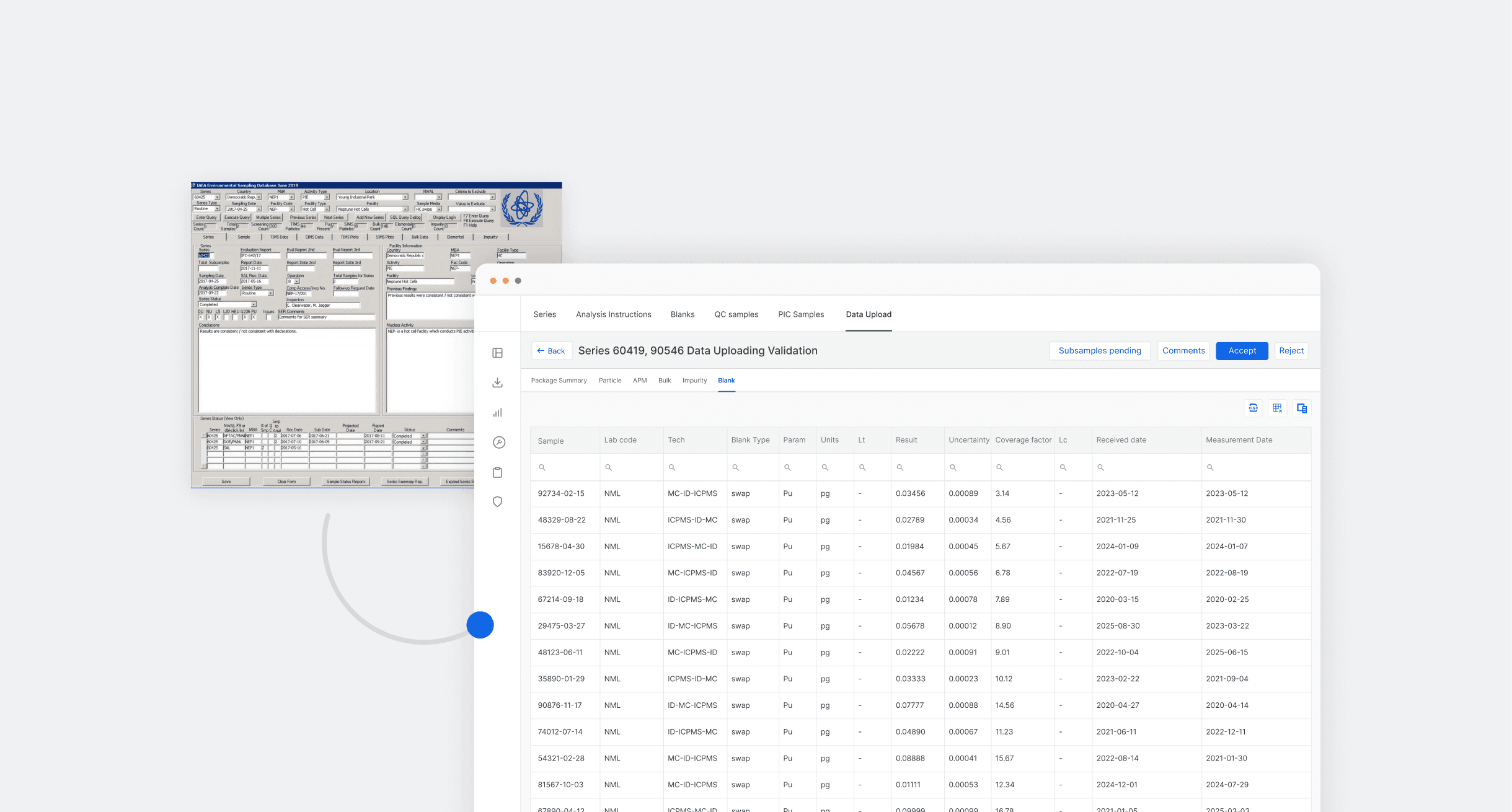Export table with the XLSX icon
Screen dimensions: 1512x812
coord(1253,408)
